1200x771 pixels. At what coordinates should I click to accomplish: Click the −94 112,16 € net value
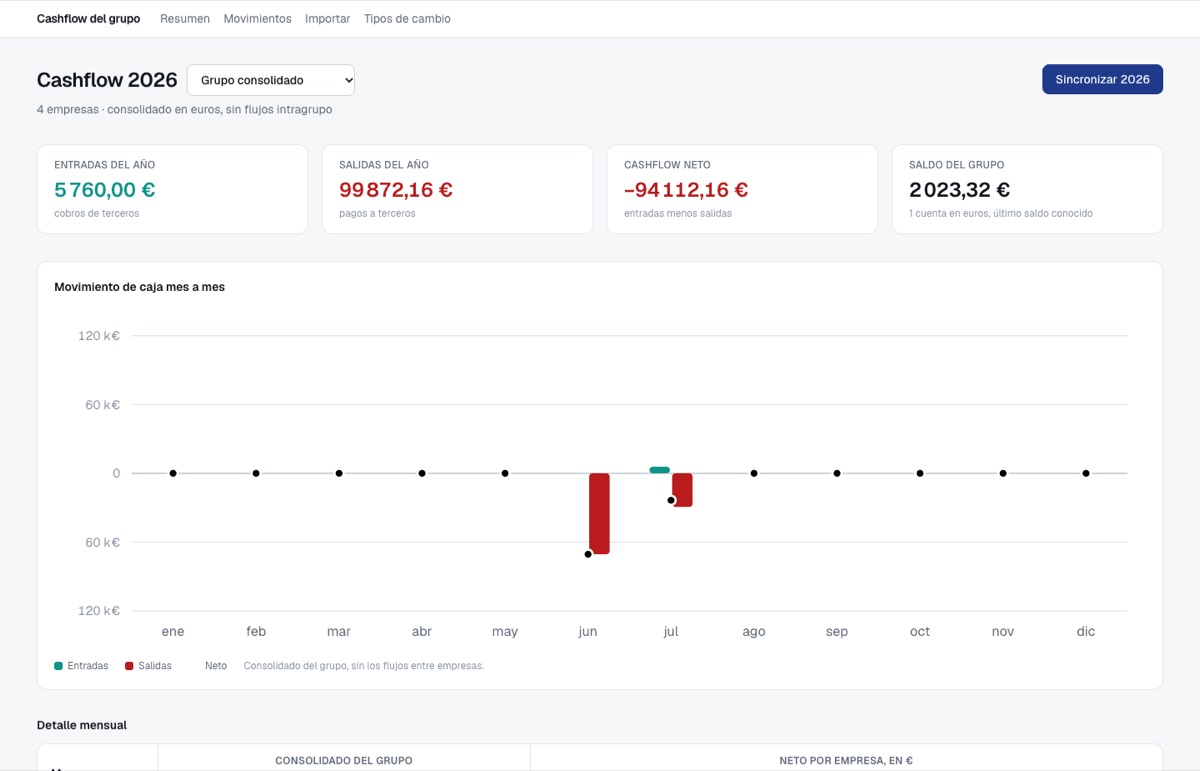(686, 190)
